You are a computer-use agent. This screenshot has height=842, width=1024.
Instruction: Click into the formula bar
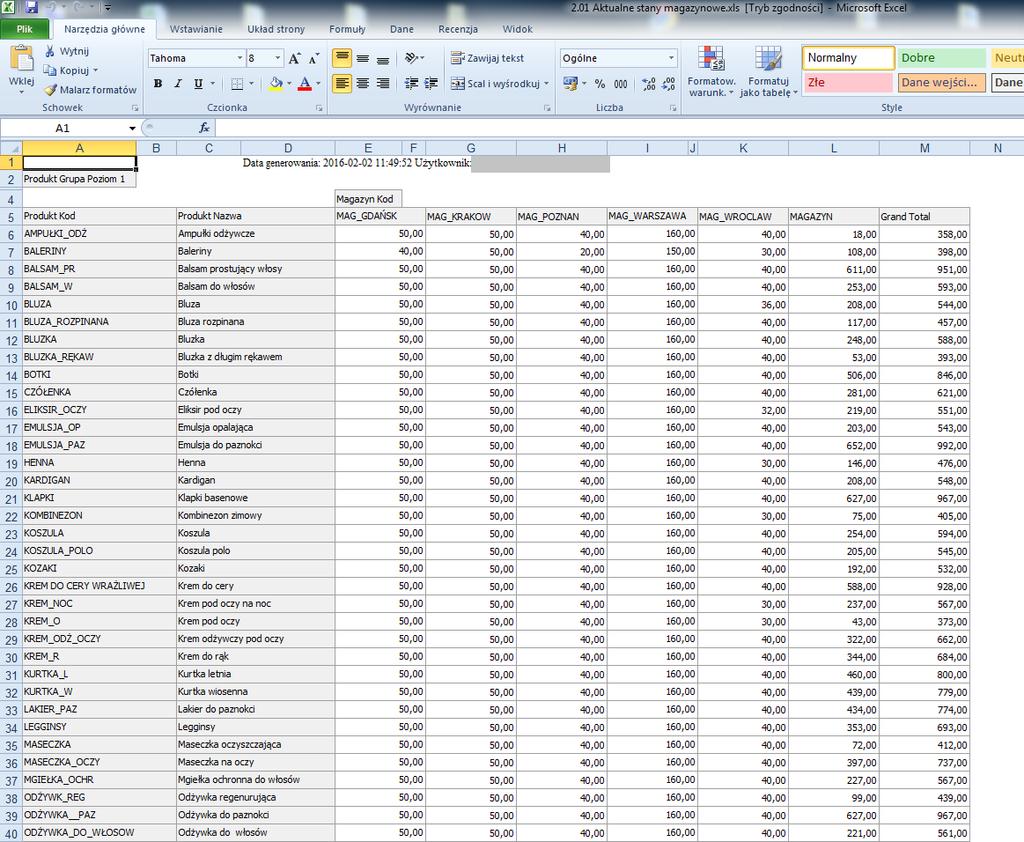[619, 128]
